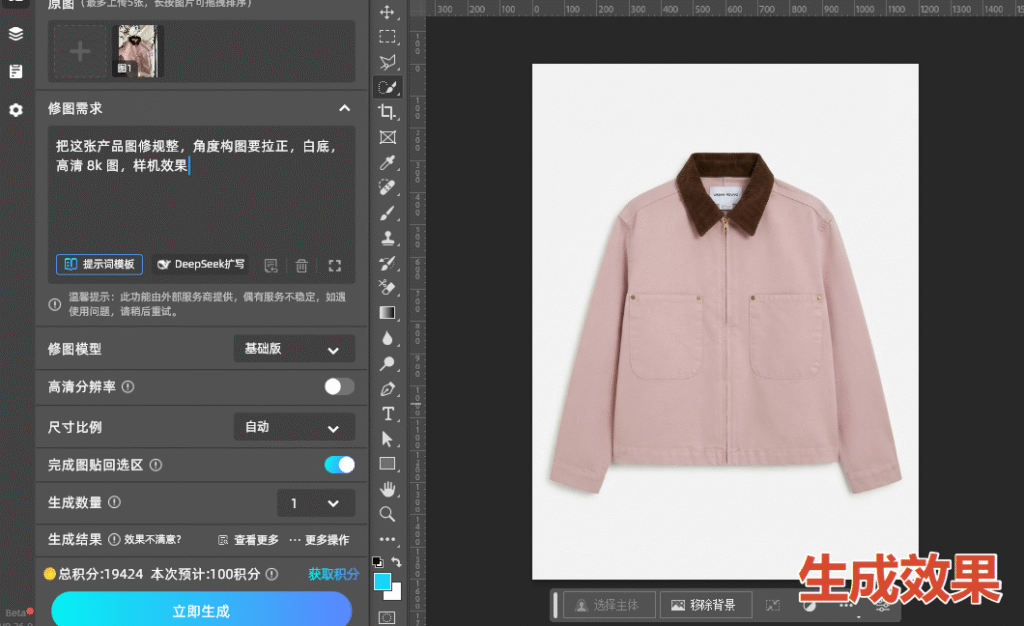Click 效果不满意? link
This screenshot has height=626, width=1024.
click(x=153, y=539)
